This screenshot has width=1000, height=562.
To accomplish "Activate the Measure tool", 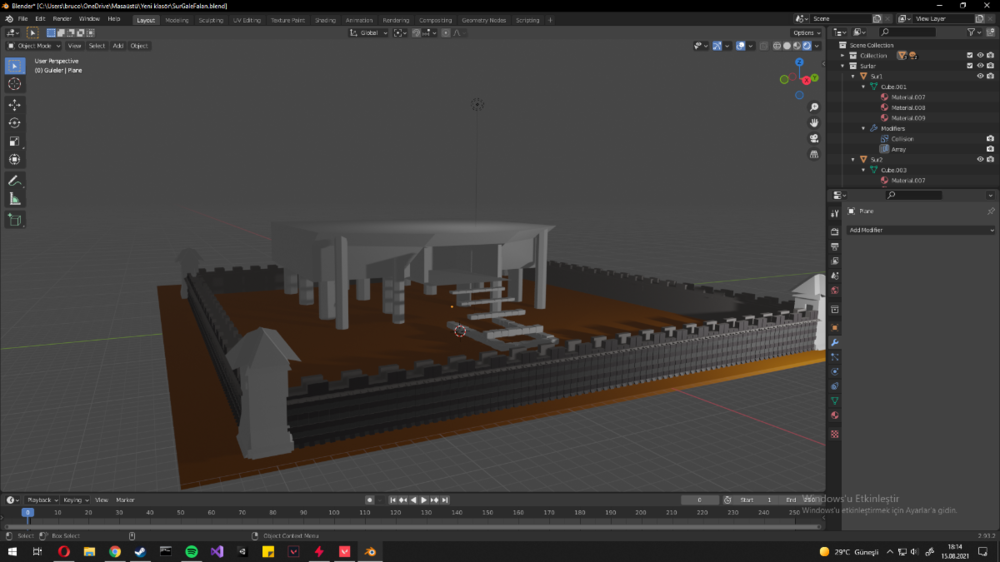I will click(x=15, y=199).
